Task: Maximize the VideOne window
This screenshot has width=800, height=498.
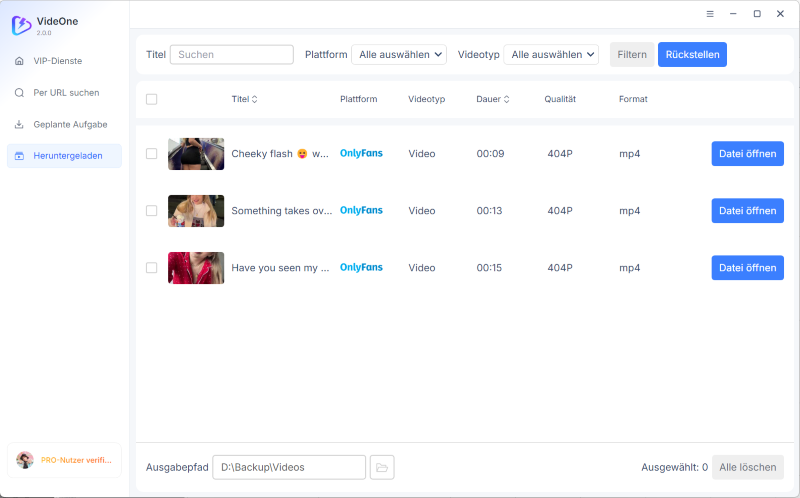Action: pos(757,14)
